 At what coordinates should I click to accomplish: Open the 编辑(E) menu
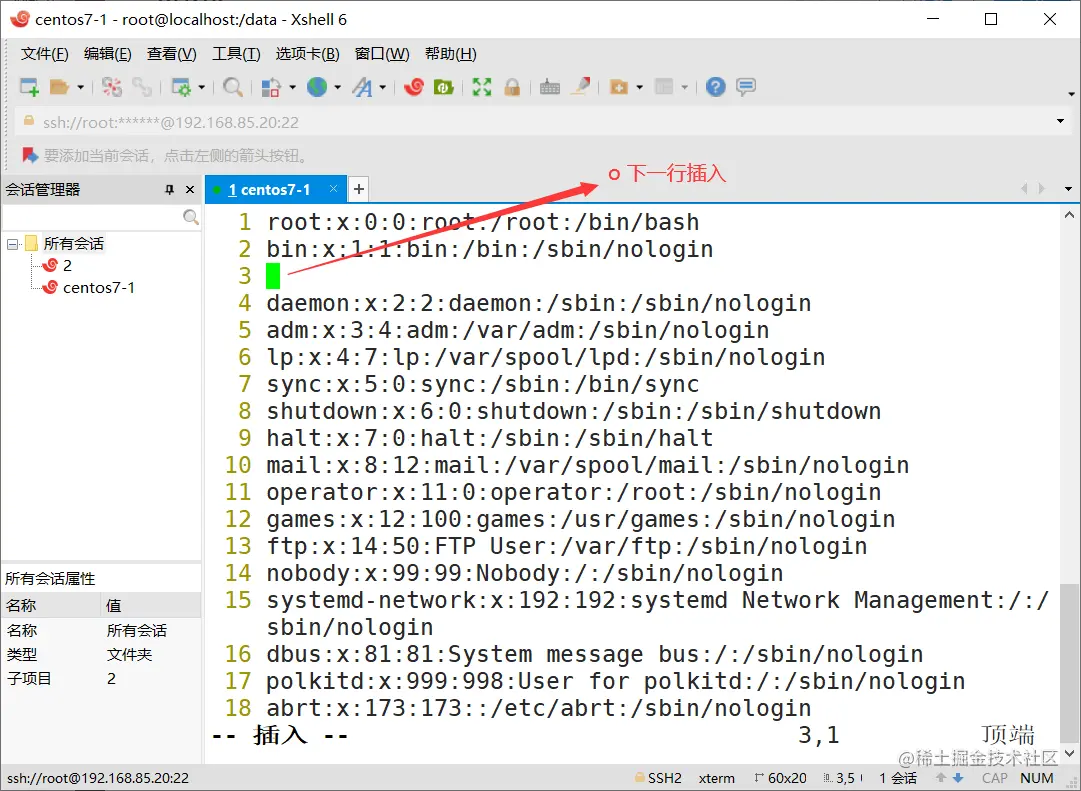(108, 54)
